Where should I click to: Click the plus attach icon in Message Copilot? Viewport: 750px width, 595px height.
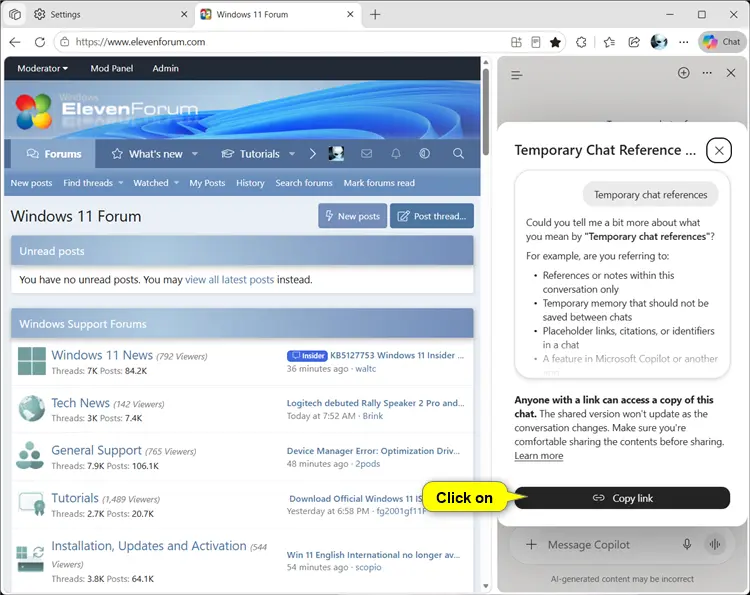(531, 544)
